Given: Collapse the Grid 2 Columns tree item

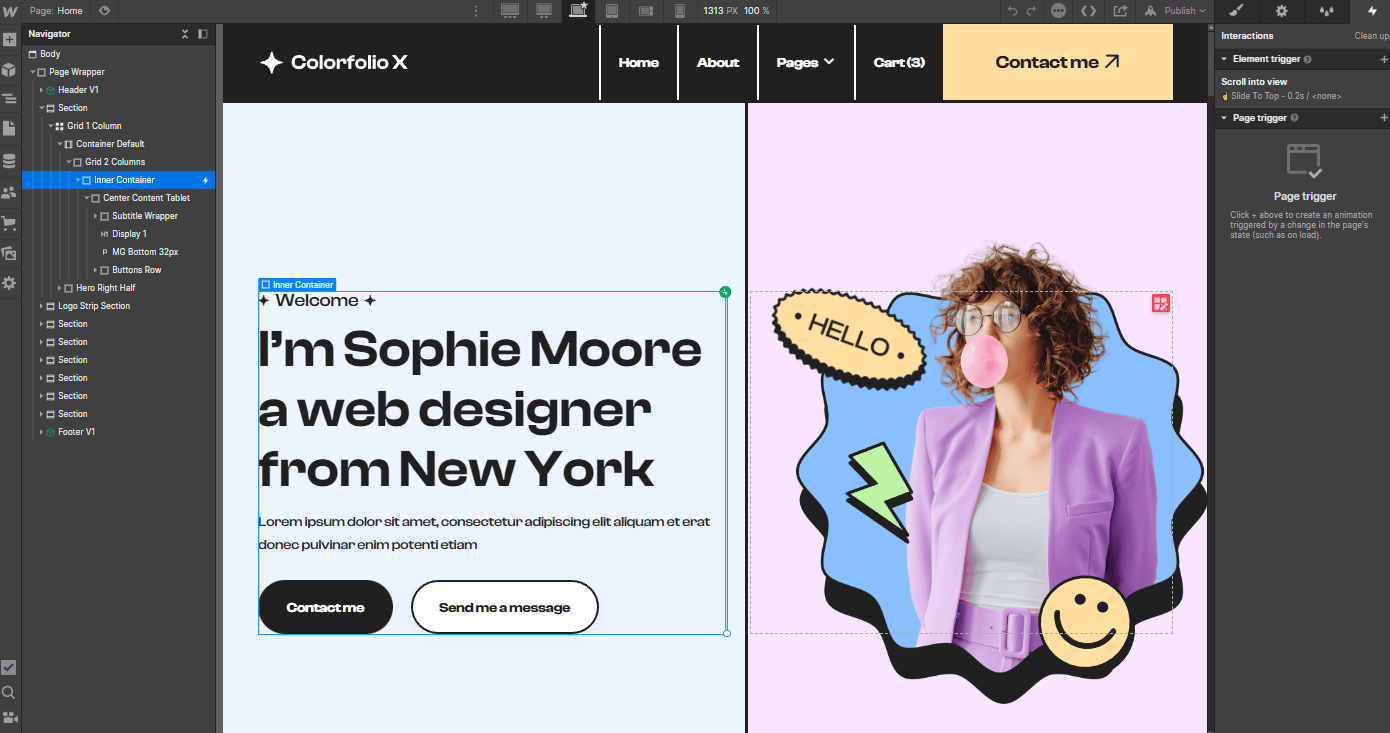Looking at the screenshot, I should [x=71, y=161].
